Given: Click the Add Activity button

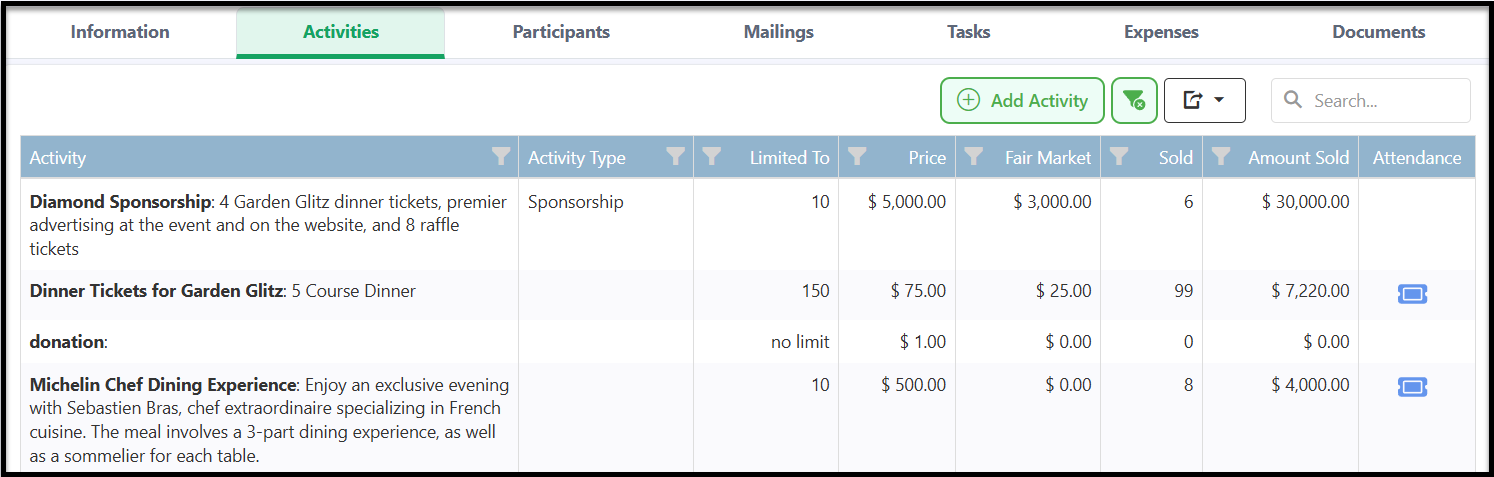Looking at the screenshot, I should pyautogui.click(x=1022, y=100).
